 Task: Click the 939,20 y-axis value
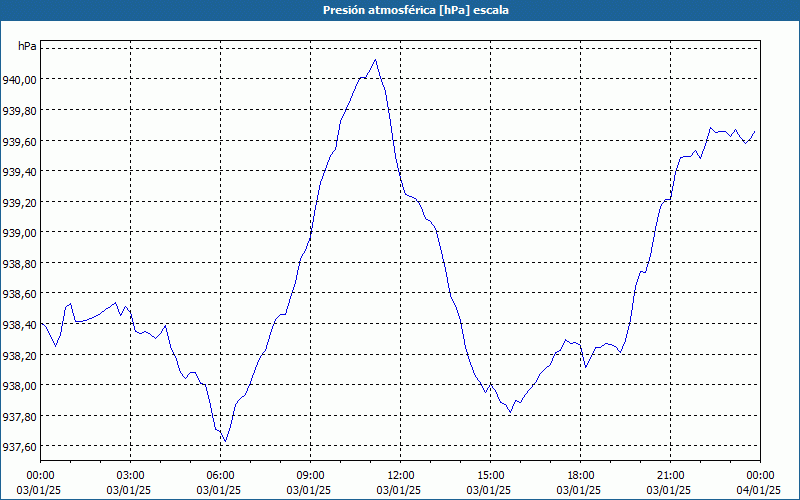coord(19,202)
